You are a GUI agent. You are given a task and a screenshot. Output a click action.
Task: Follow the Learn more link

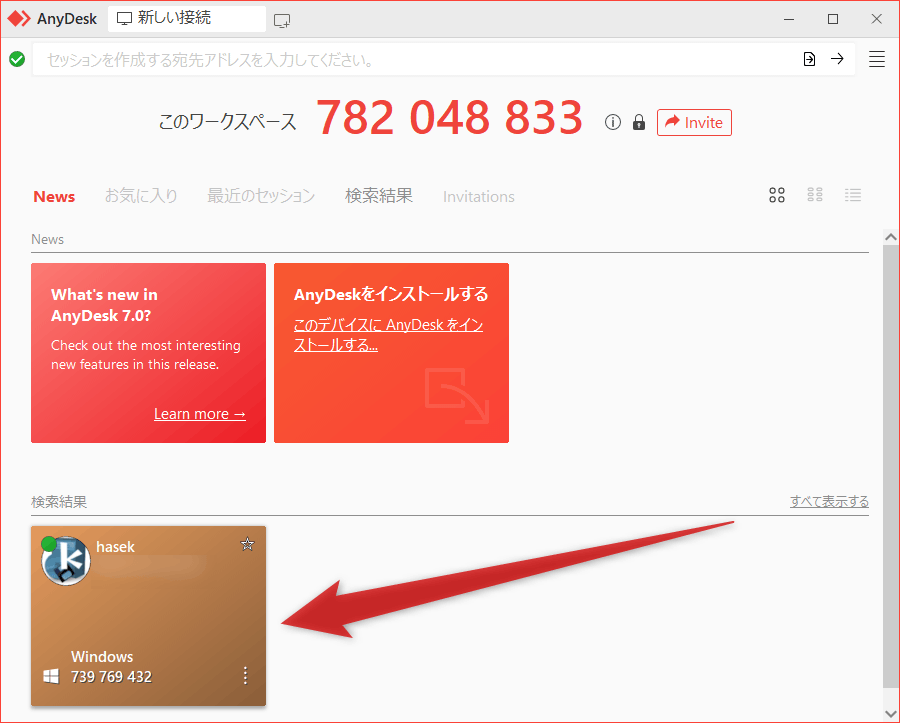200,414
